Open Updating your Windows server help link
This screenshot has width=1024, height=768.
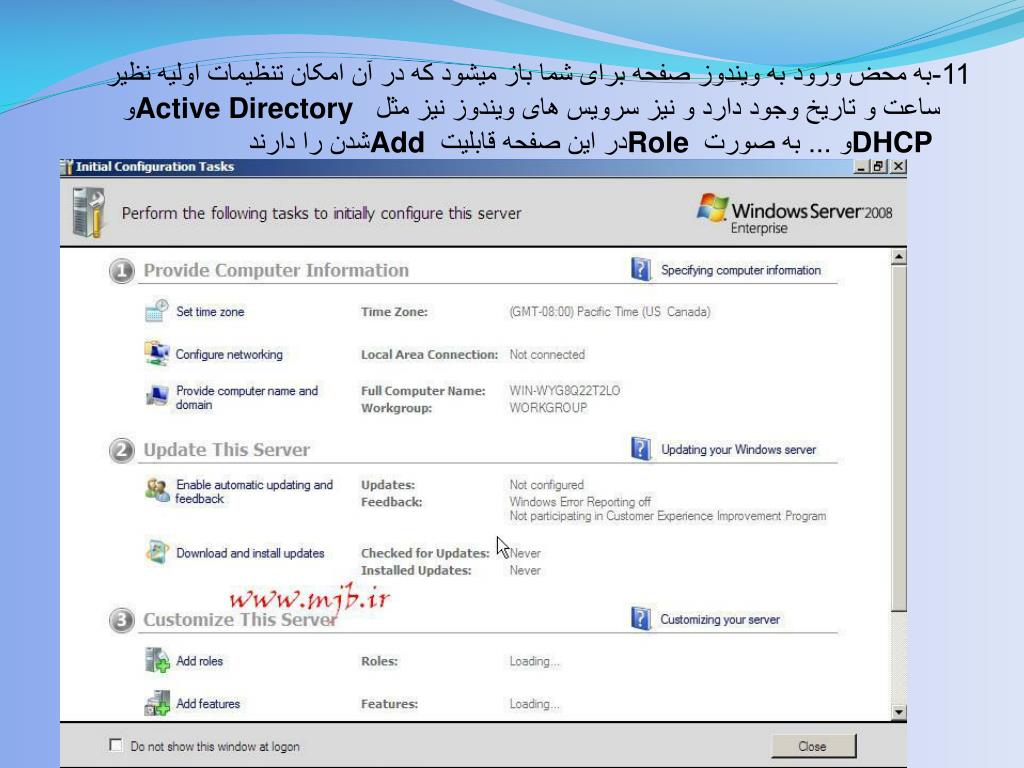coord(739,449)
